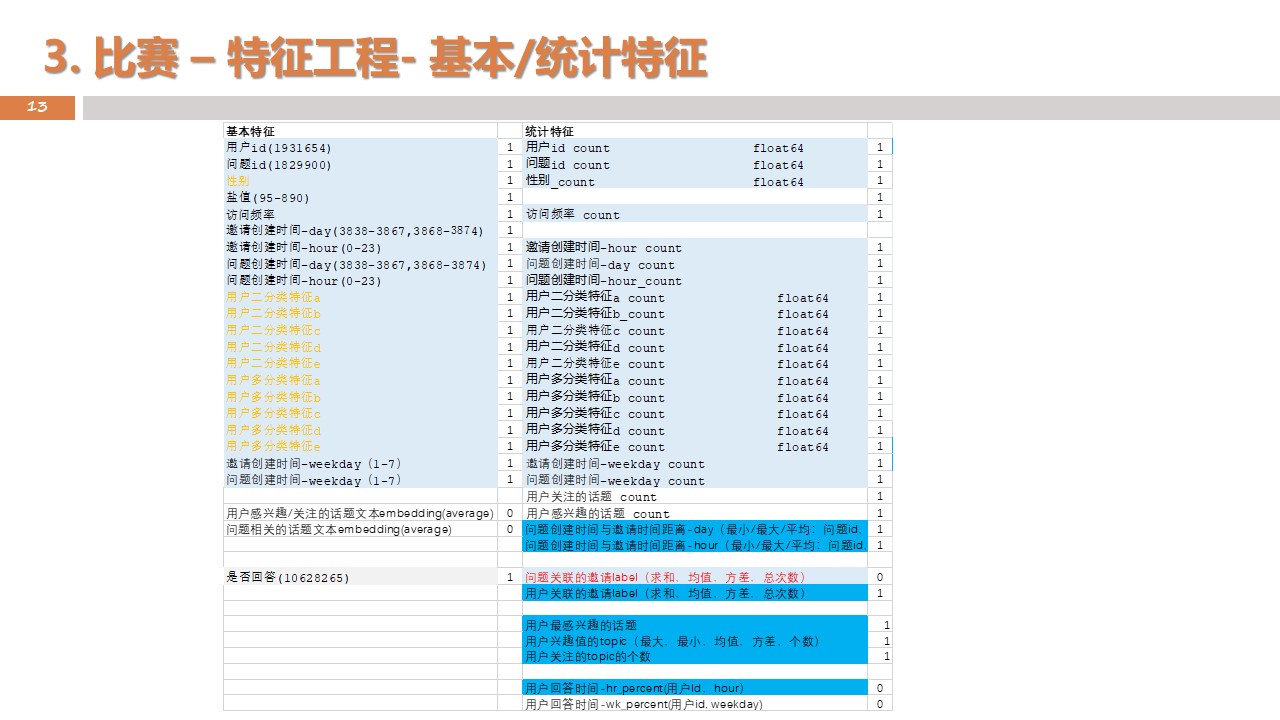Select '用户感兴趣/关注的话题文本embedding(average)' cell
1280x720 pixels.
point(360,513)
